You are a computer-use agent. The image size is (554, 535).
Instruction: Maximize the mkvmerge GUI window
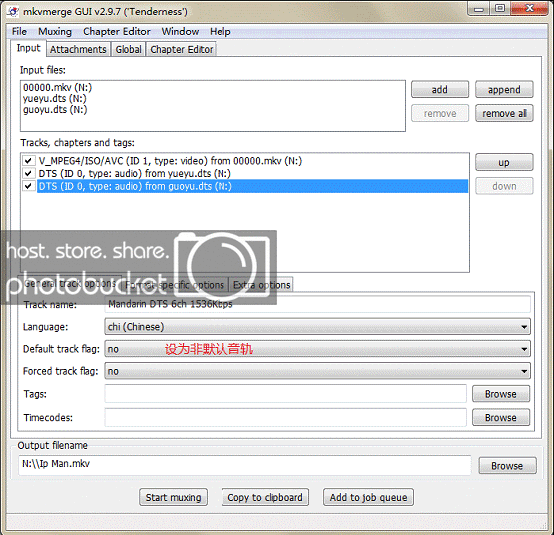[499, 8]
